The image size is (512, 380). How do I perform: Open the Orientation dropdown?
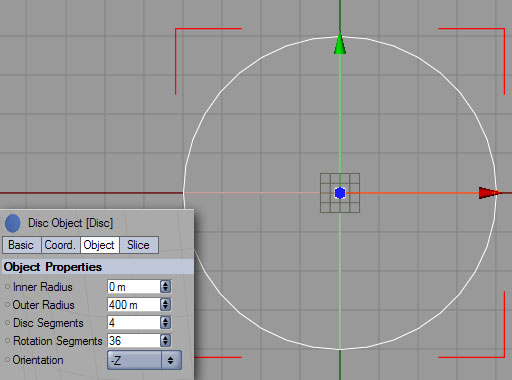click(x=144, y=360)
